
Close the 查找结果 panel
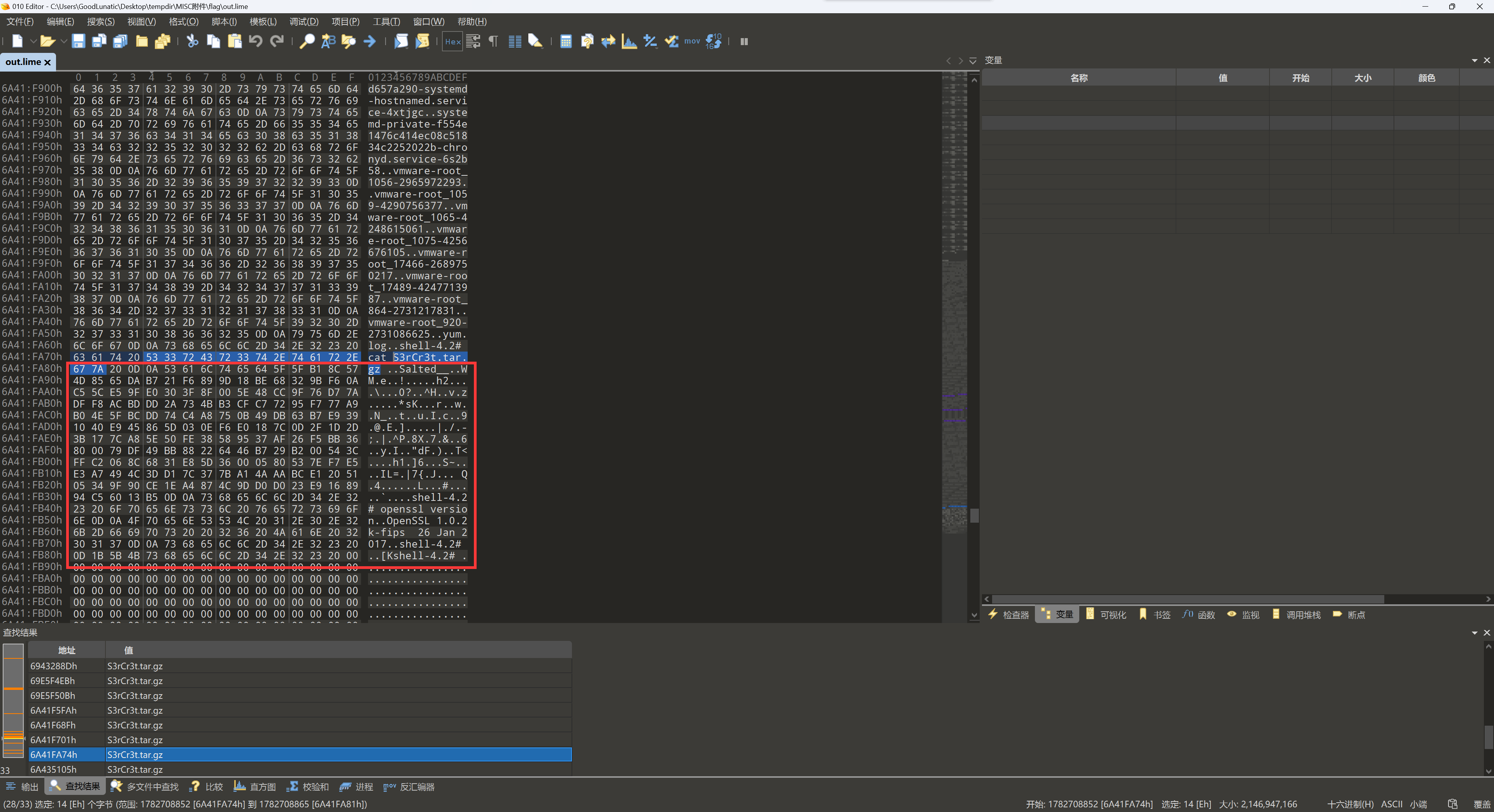[1487, 632]
